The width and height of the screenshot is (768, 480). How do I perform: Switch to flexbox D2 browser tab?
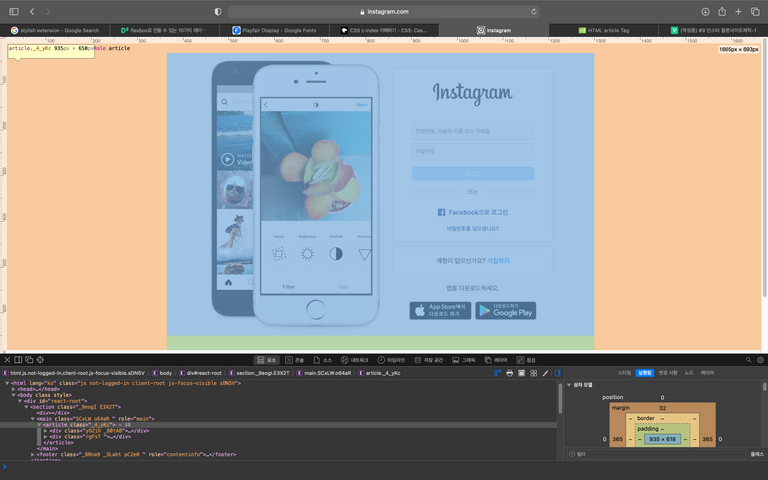[165, 30]
